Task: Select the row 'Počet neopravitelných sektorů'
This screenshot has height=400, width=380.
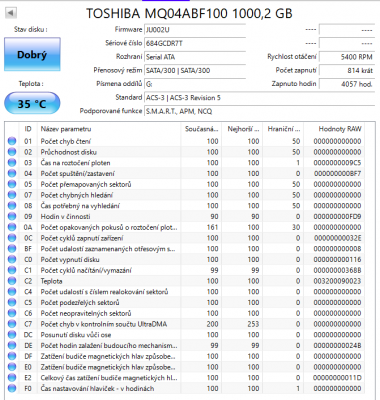Action: [185, 313]
